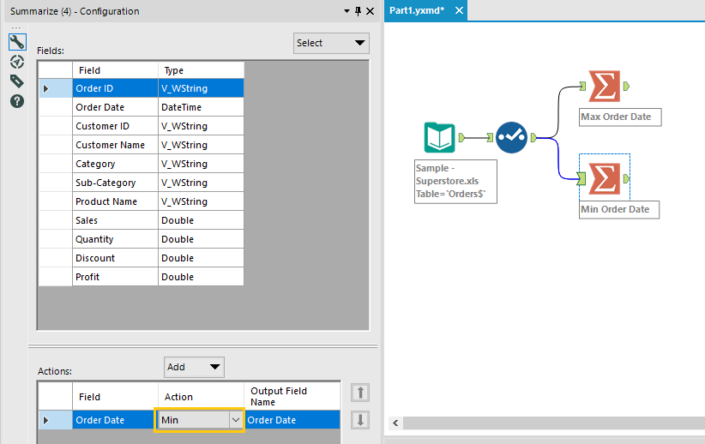Select the Sub-Category field row
The image size is (705, 444).
click(x=141, y=183)
